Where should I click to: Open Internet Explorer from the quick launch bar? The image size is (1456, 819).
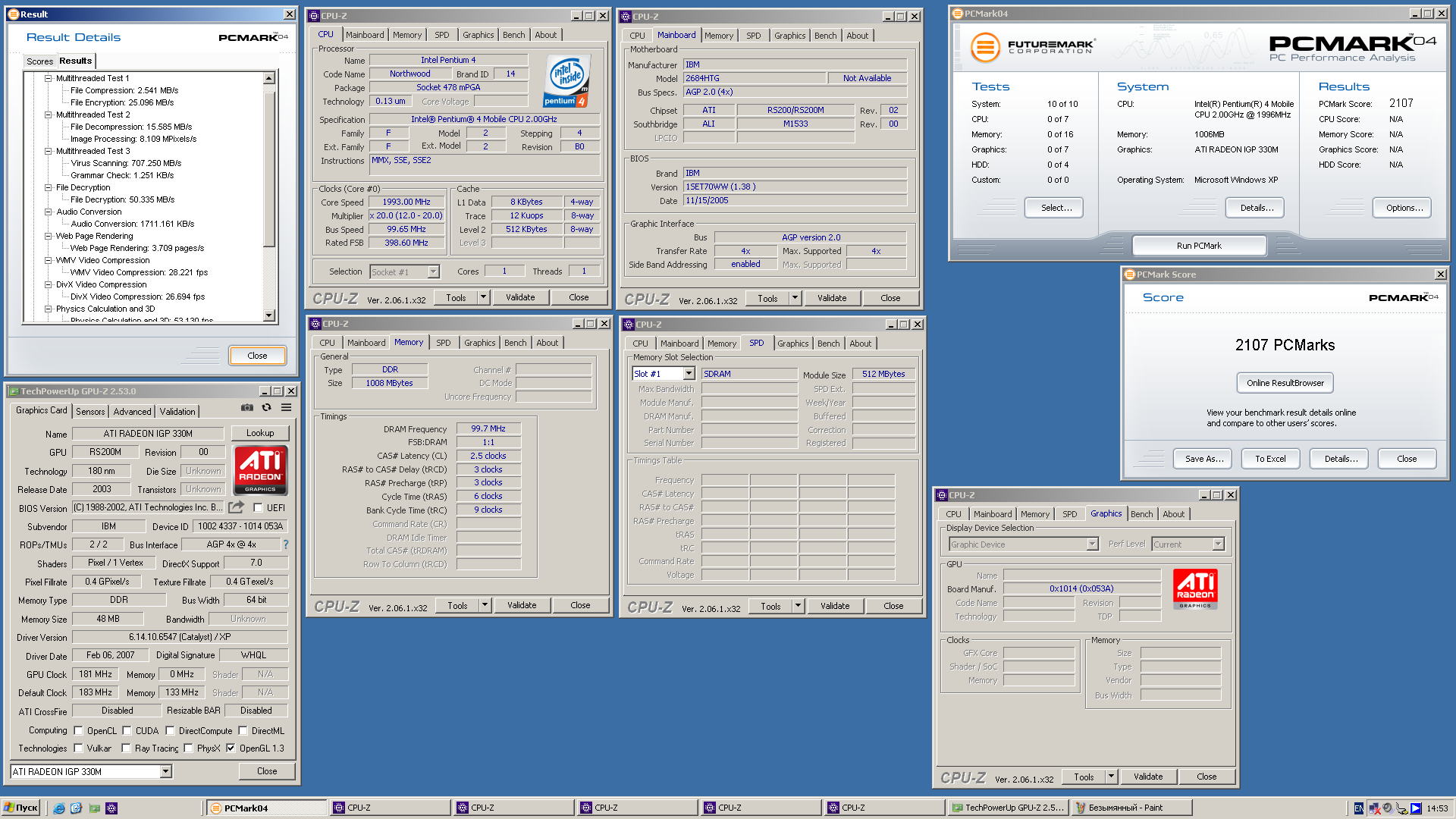(59, 808)
